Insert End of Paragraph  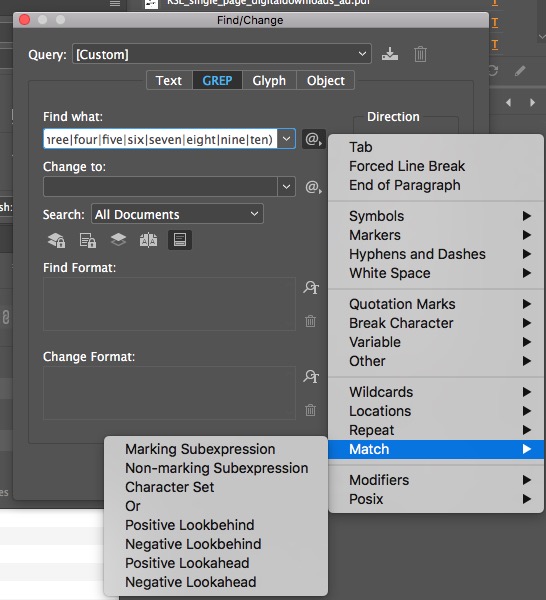436,185
